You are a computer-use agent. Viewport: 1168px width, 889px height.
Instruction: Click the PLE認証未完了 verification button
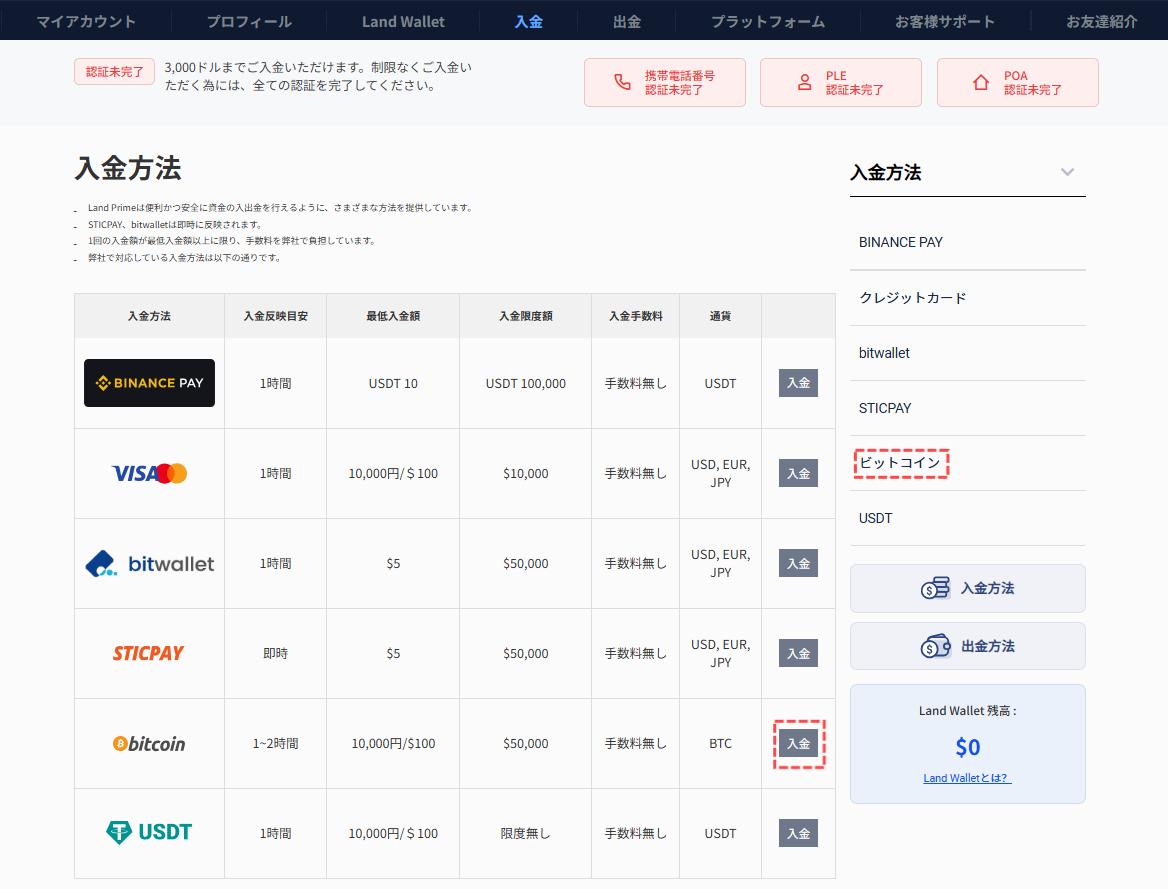(x=840, y=82)
